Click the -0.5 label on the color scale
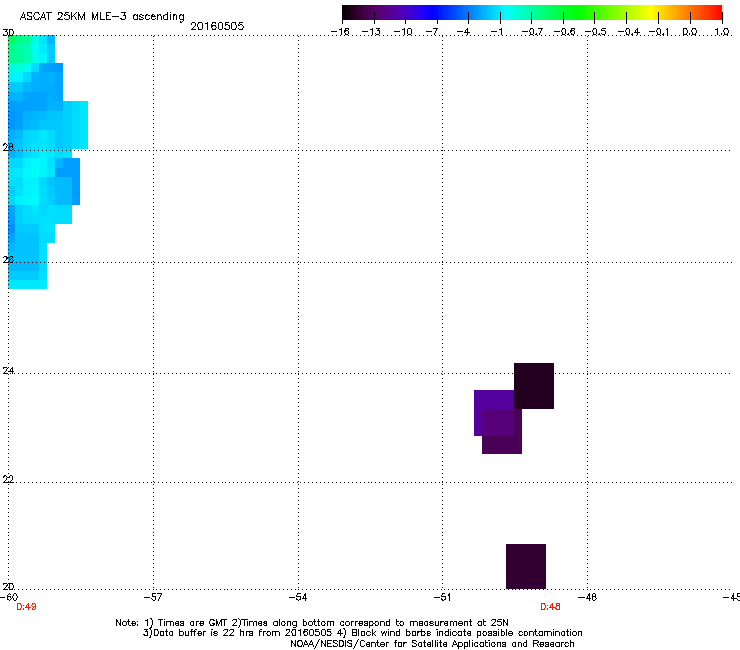 596,32
